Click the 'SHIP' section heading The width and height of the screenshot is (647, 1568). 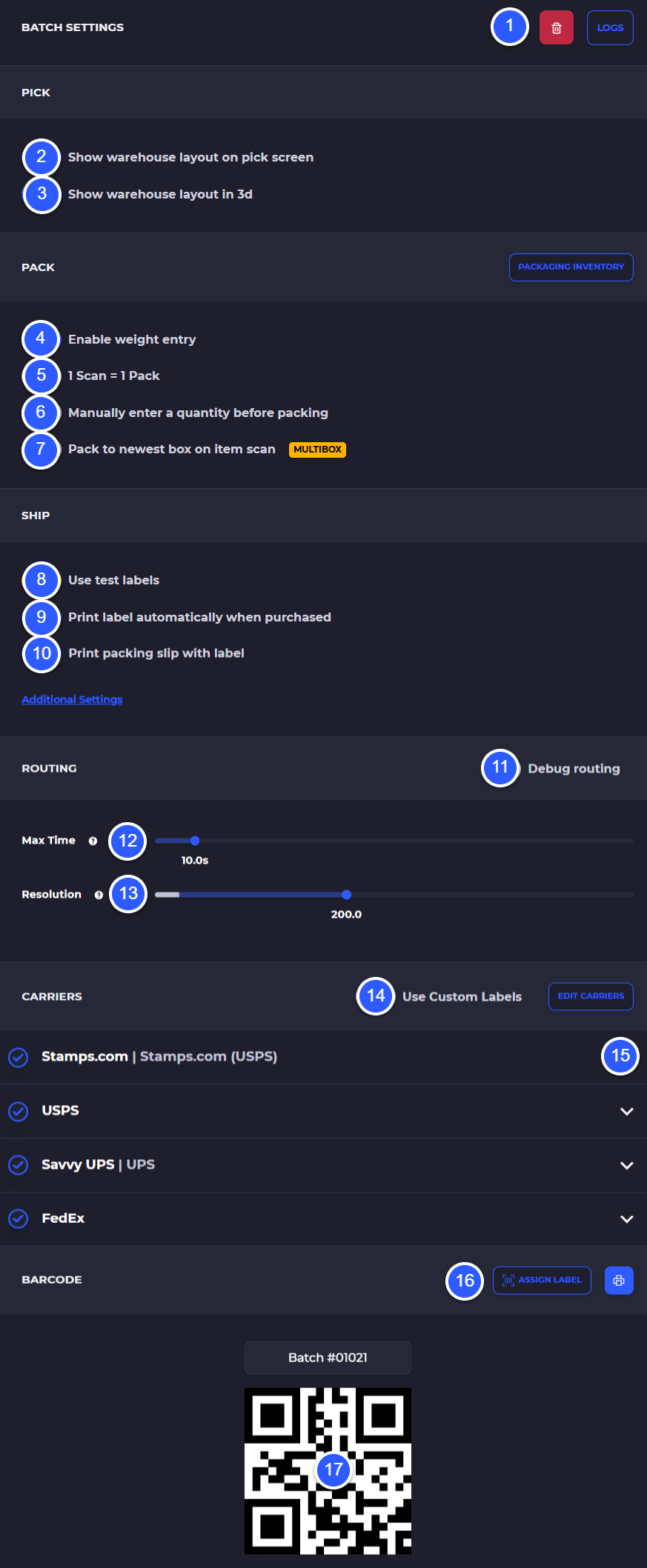click(x=36, y=516)
